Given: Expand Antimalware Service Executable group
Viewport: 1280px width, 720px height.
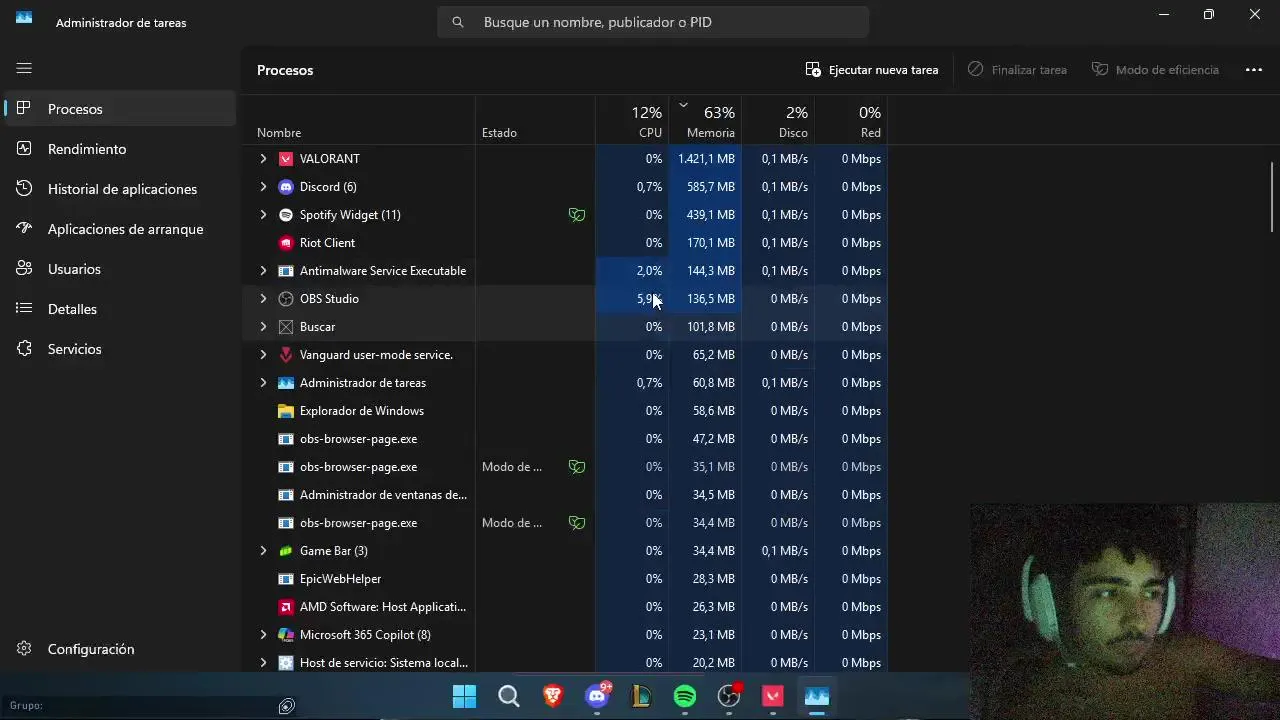Looking at the screenshot, I should [x=263, y=271].
